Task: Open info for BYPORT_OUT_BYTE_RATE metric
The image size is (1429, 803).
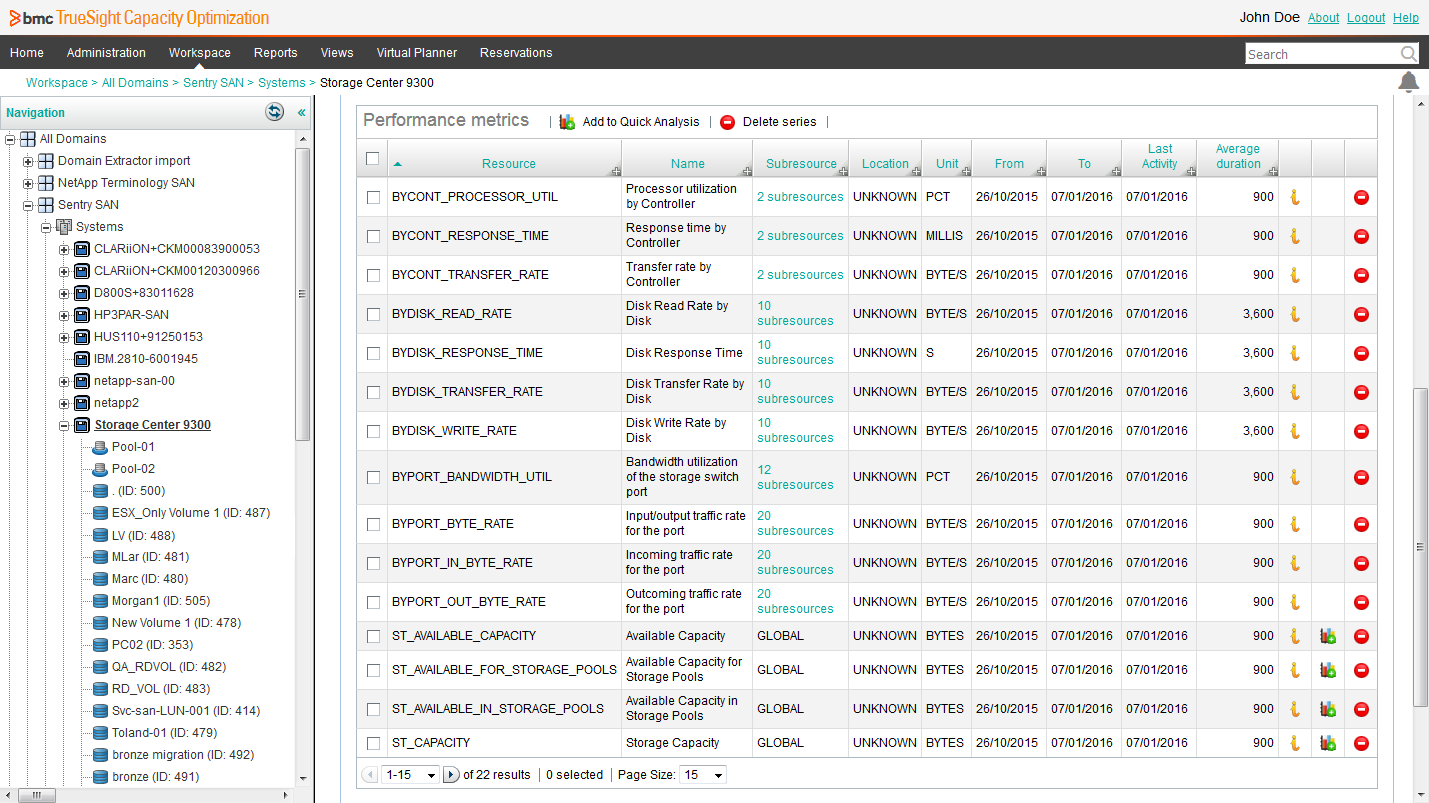Action: click(1293, 602)
